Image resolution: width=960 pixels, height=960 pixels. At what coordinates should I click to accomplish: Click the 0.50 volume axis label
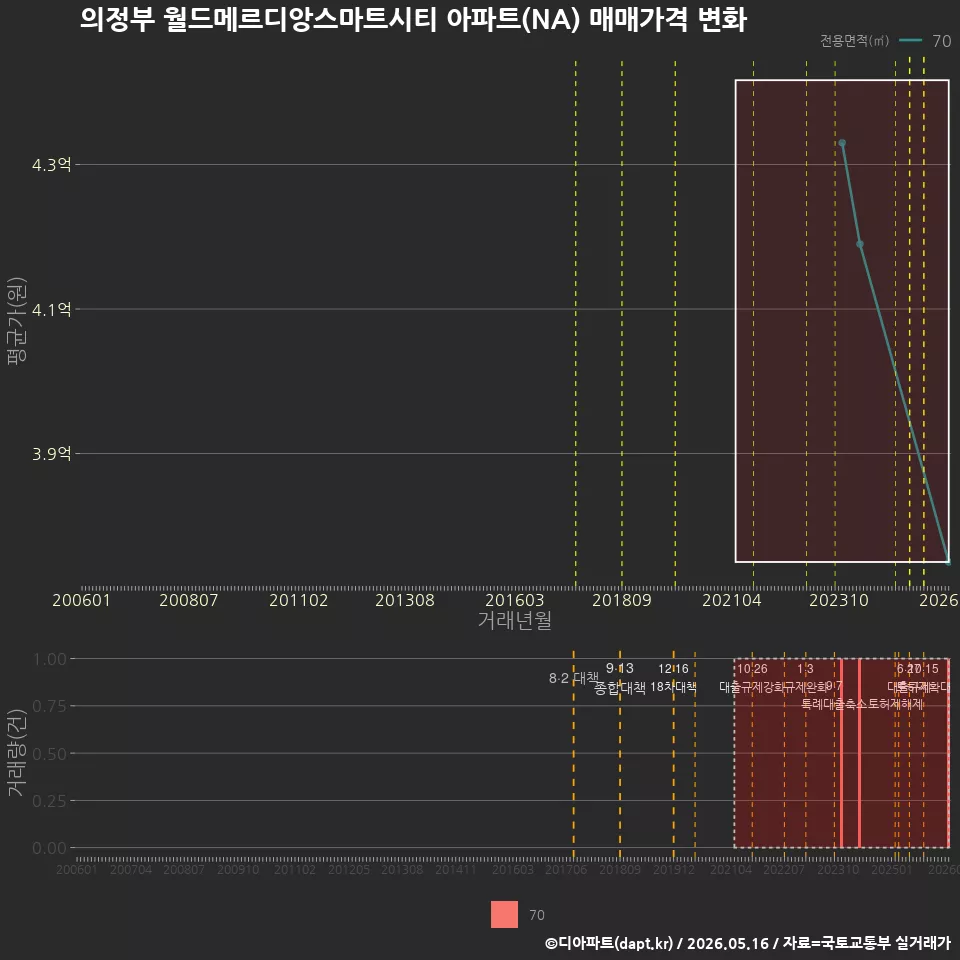(50, 754)
